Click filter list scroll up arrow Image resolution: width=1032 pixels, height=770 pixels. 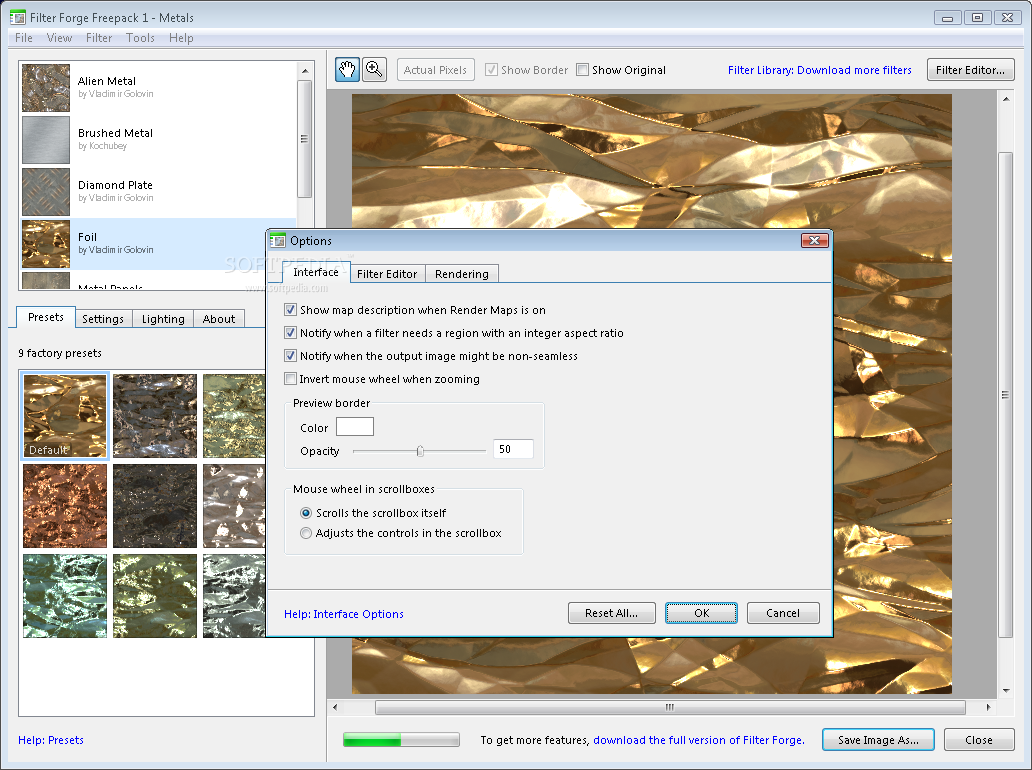(305, 70)
